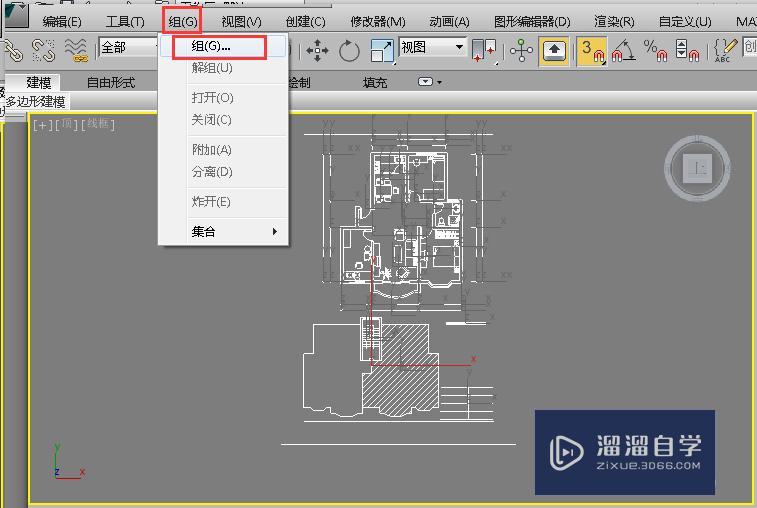This screenshot has height=508, width=757.
Task: Open the 创建(C) menu
Action: tap(305, 22)
